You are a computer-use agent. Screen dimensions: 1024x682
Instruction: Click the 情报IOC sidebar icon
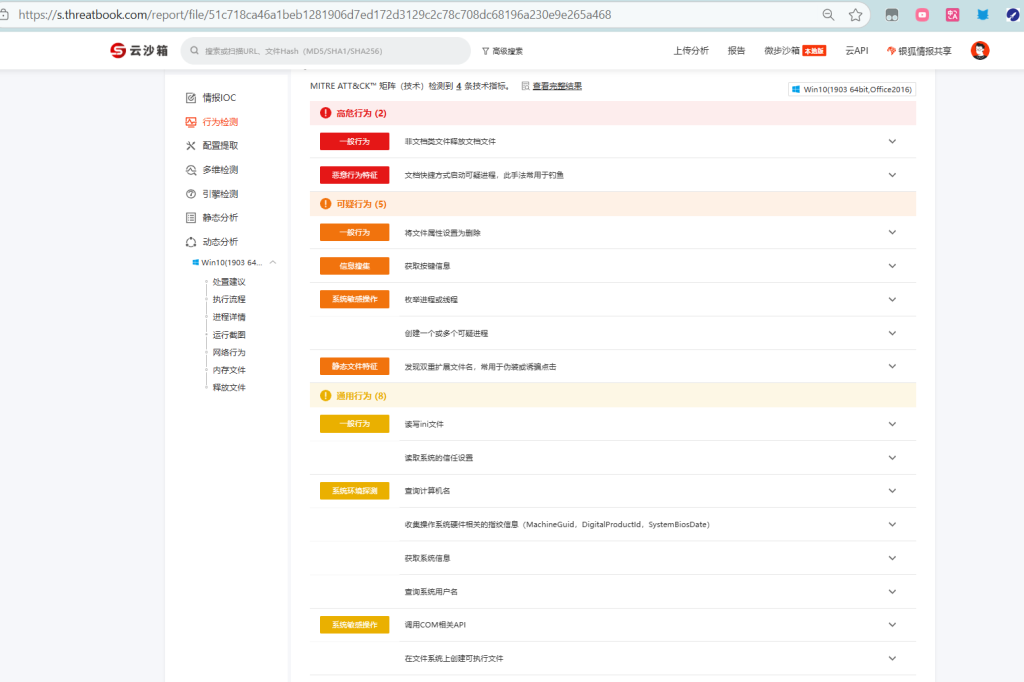coord(191,98)
